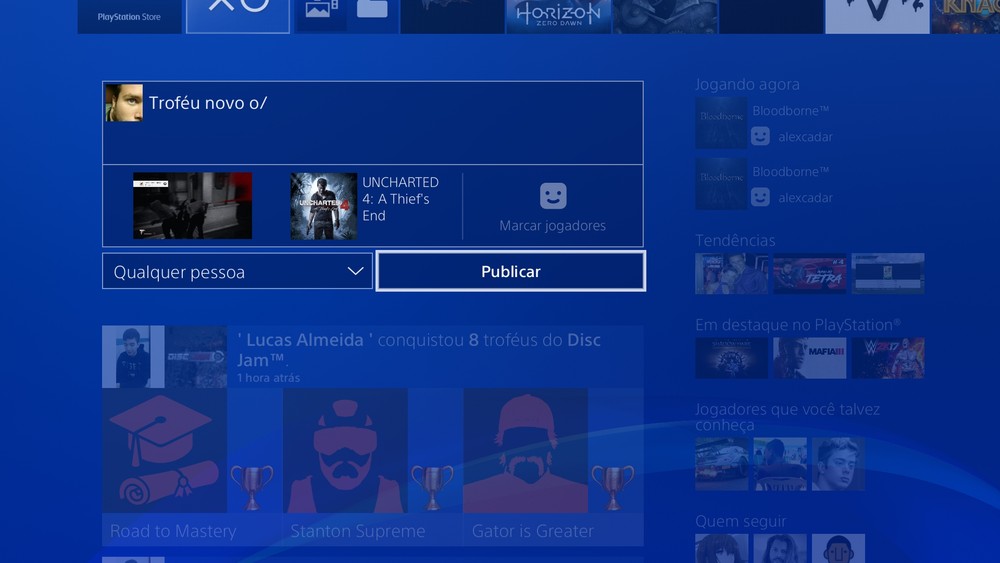Screen dimensions: 1000x563
Task: Click the 1 hora atrás timestamp
Action: 268,378
